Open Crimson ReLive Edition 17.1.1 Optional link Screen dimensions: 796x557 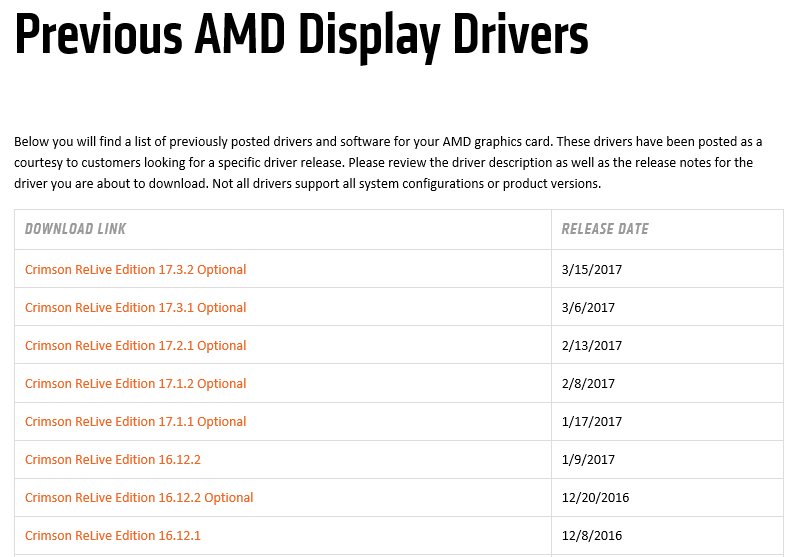136,422
